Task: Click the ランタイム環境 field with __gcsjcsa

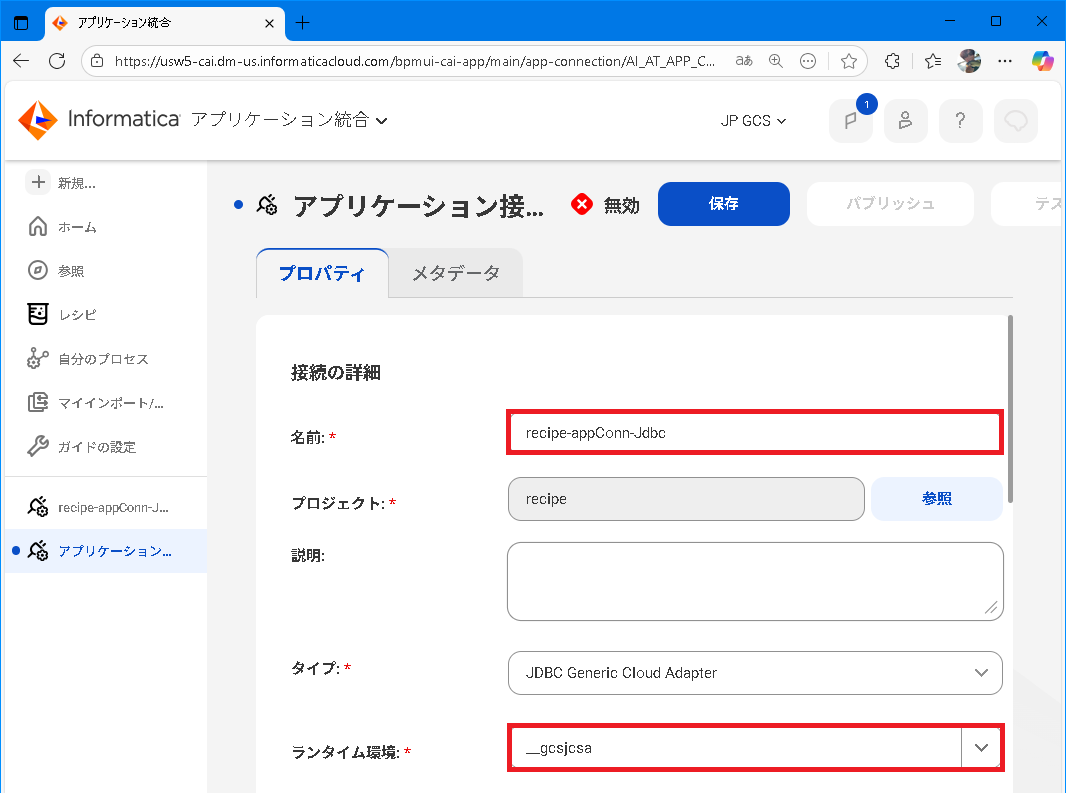Action: [736, 747]
